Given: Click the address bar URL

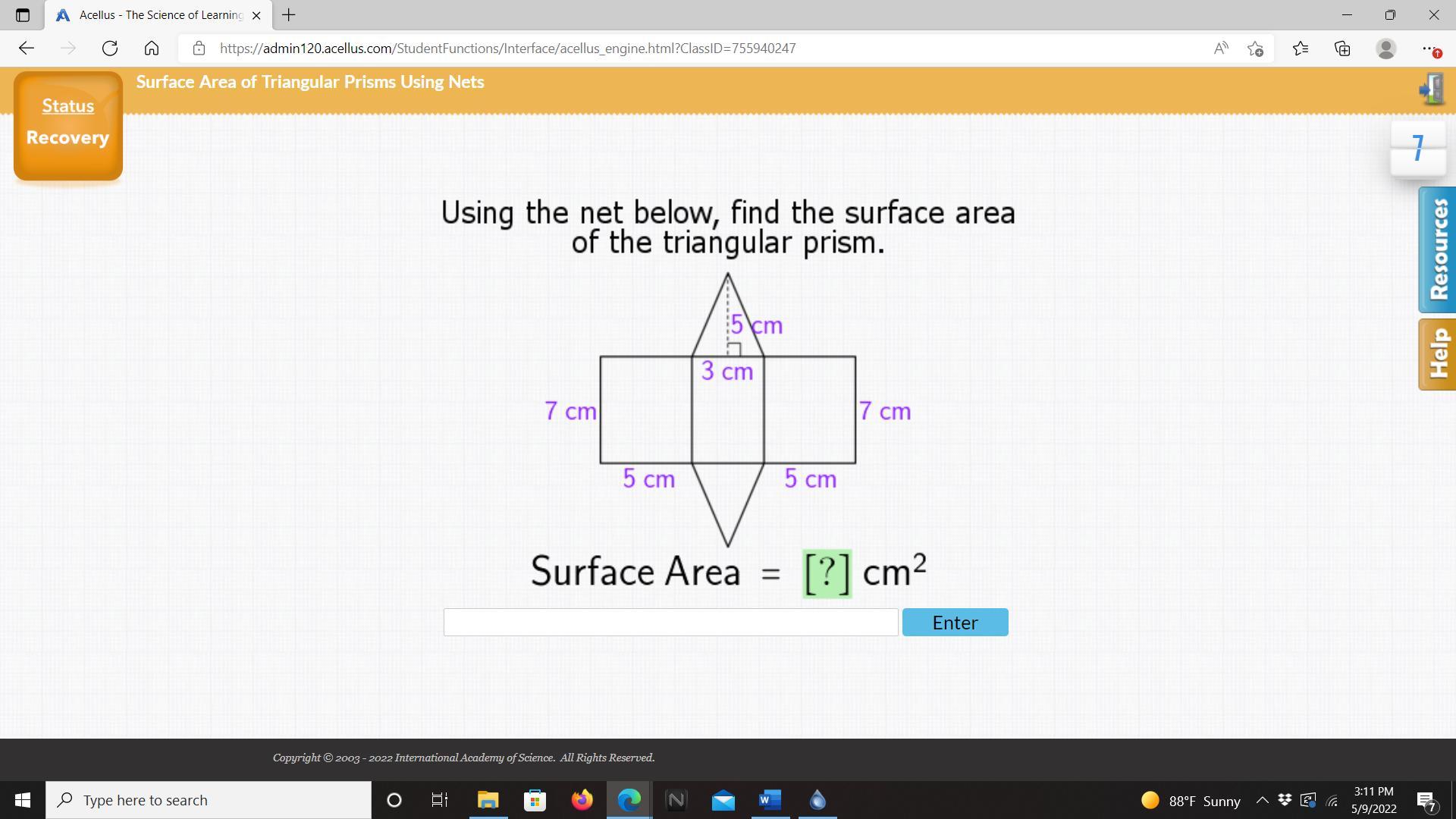Looking at the screenshot, I should coord(507,49).
